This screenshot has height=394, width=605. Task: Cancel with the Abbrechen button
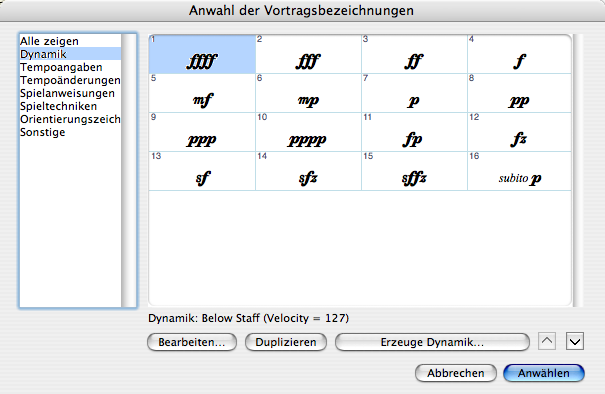click(456, 373)
